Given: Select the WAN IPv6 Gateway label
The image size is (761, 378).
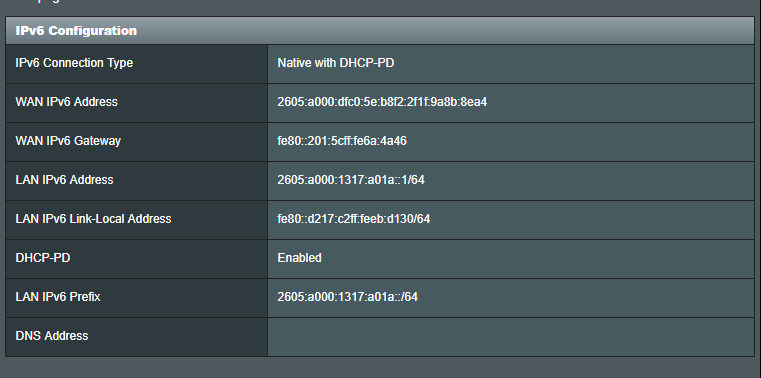Looking at the screenshot, I should pos(68,141).
